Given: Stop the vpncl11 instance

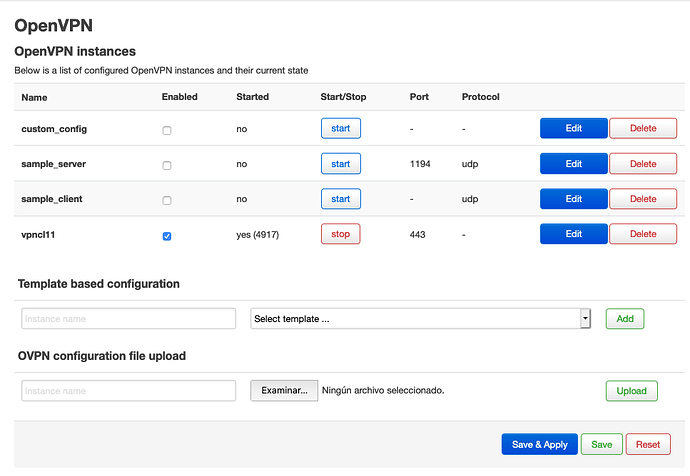Looking at the screenshot, I should (341, 234).
